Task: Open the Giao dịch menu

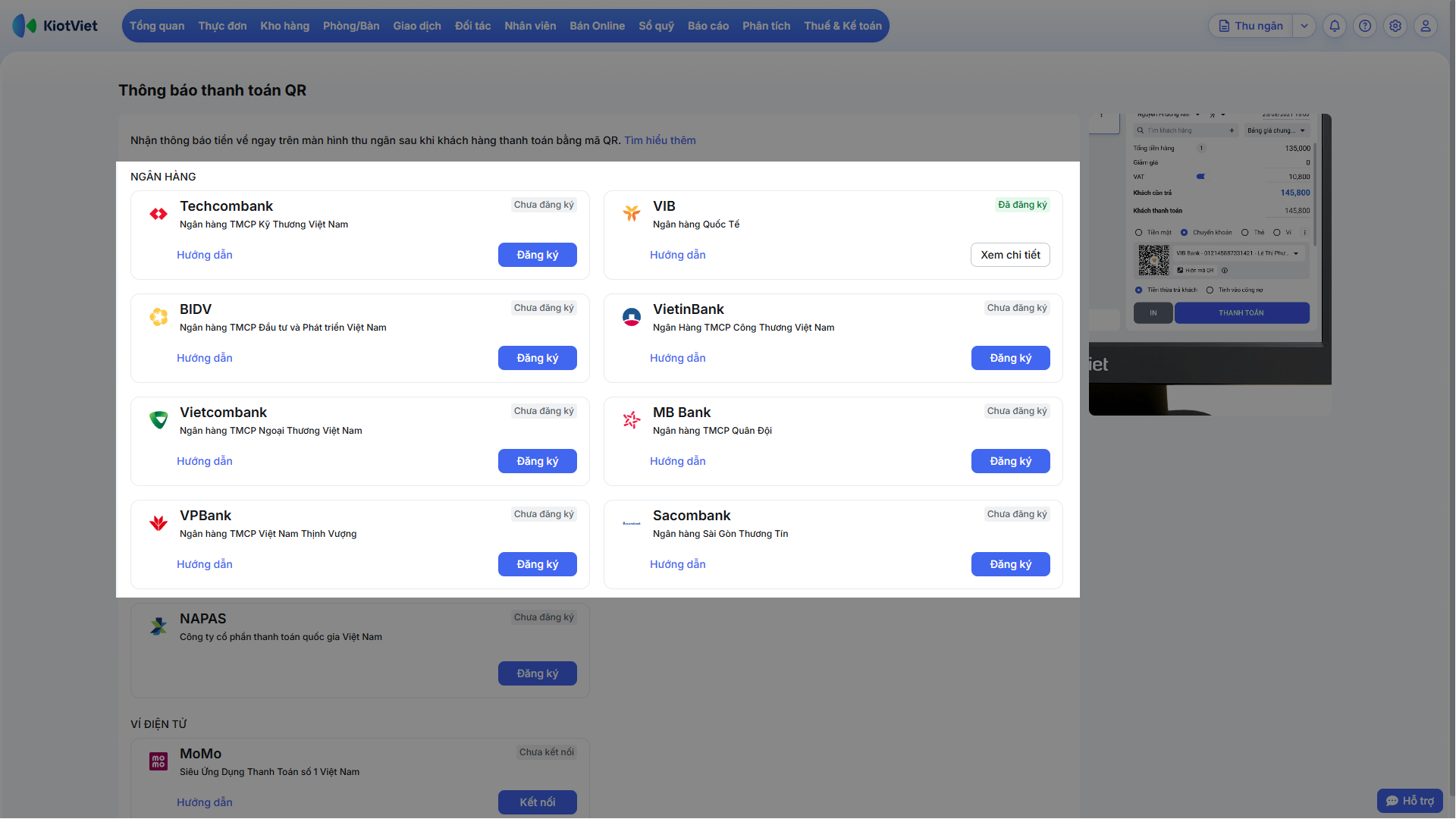Action: (x=417, y=26)
